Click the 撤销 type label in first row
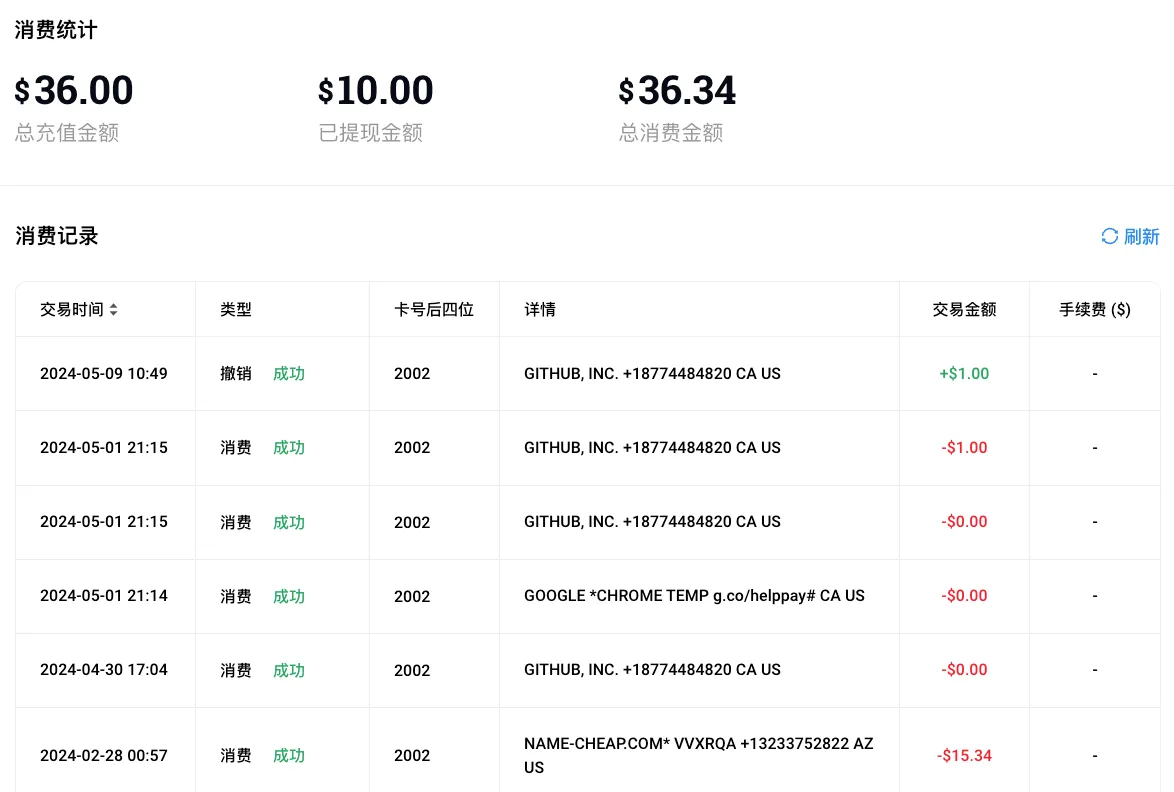The image size is (1174, 792). (x=236, y=374)
